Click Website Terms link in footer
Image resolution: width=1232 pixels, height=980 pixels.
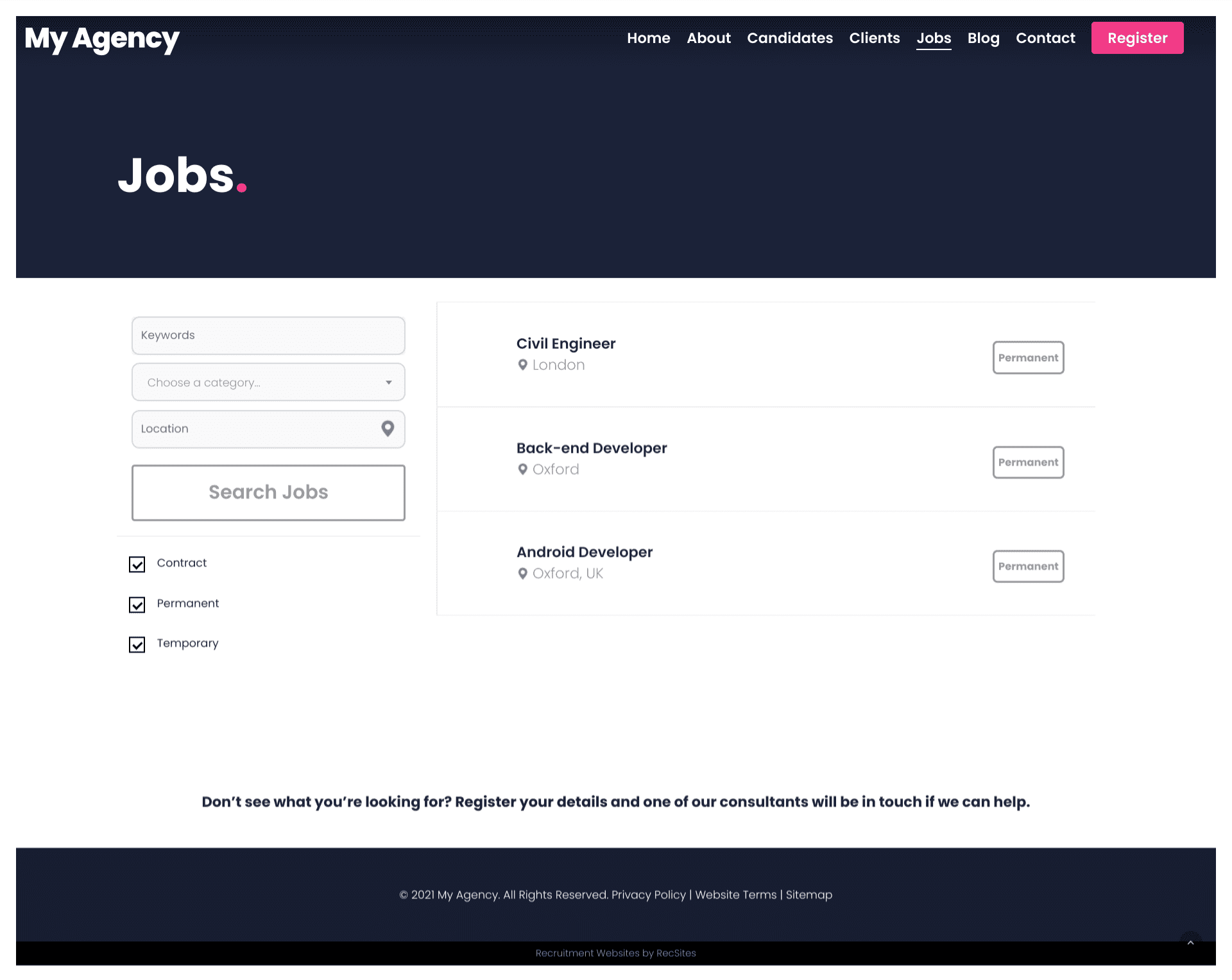736,895
